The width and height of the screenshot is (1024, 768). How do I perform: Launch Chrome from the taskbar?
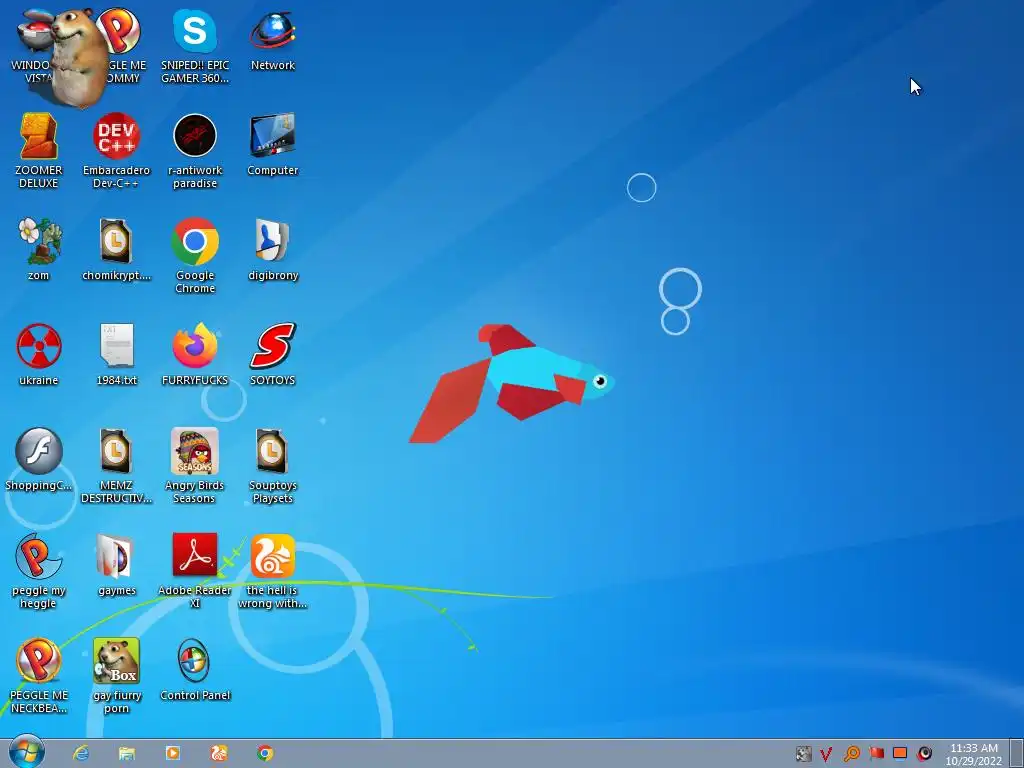(x=264, y=753)
